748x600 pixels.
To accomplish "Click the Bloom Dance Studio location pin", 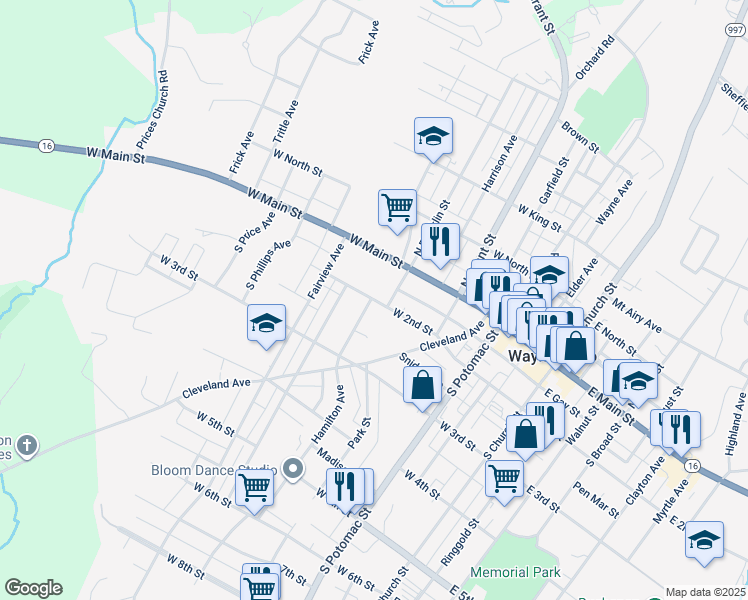I will [293, 469].
